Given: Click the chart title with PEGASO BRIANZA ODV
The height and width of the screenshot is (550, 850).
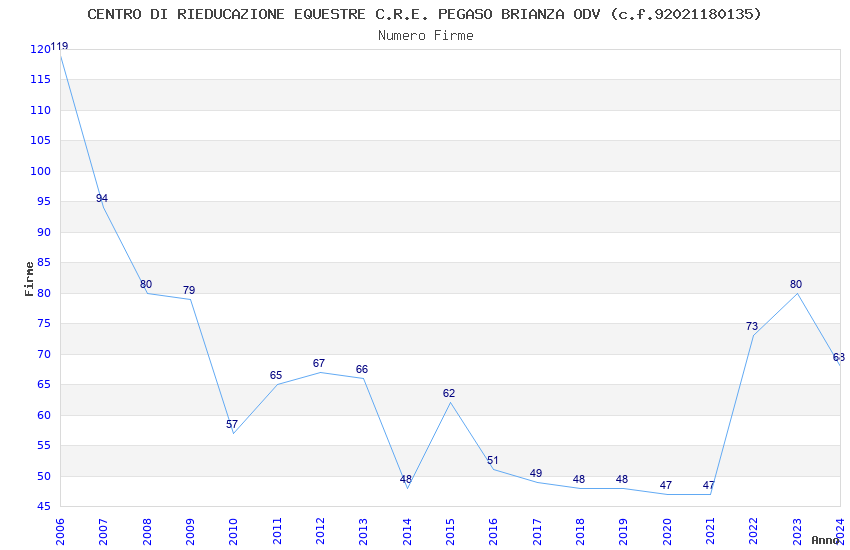Looking at the screenshot, I should (424, 14).
